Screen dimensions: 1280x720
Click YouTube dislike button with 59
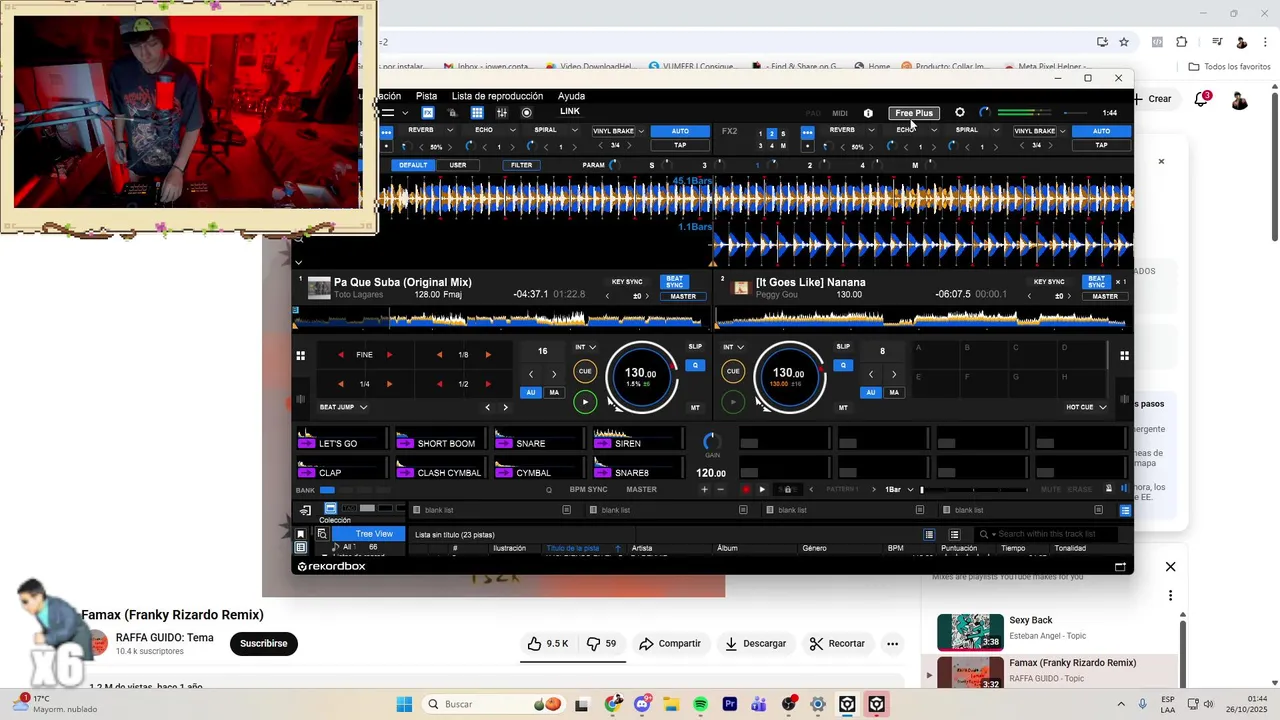click(x=601, y=644)
